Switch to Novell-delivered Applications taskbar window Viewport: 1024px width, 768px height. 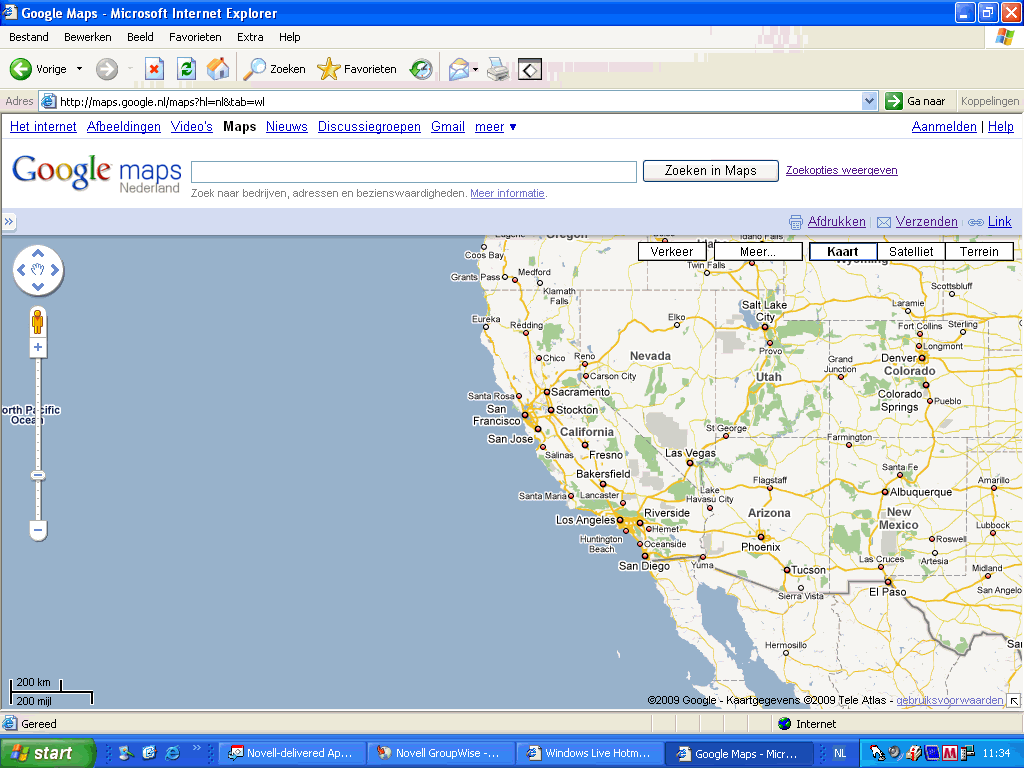click(x=291, y=753)
